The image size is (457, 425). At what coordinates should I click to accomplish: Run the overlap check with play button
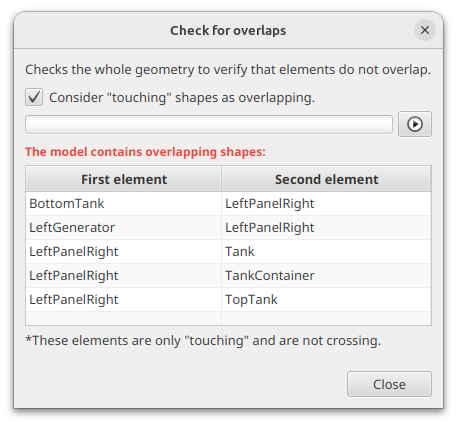coord(415,124)
